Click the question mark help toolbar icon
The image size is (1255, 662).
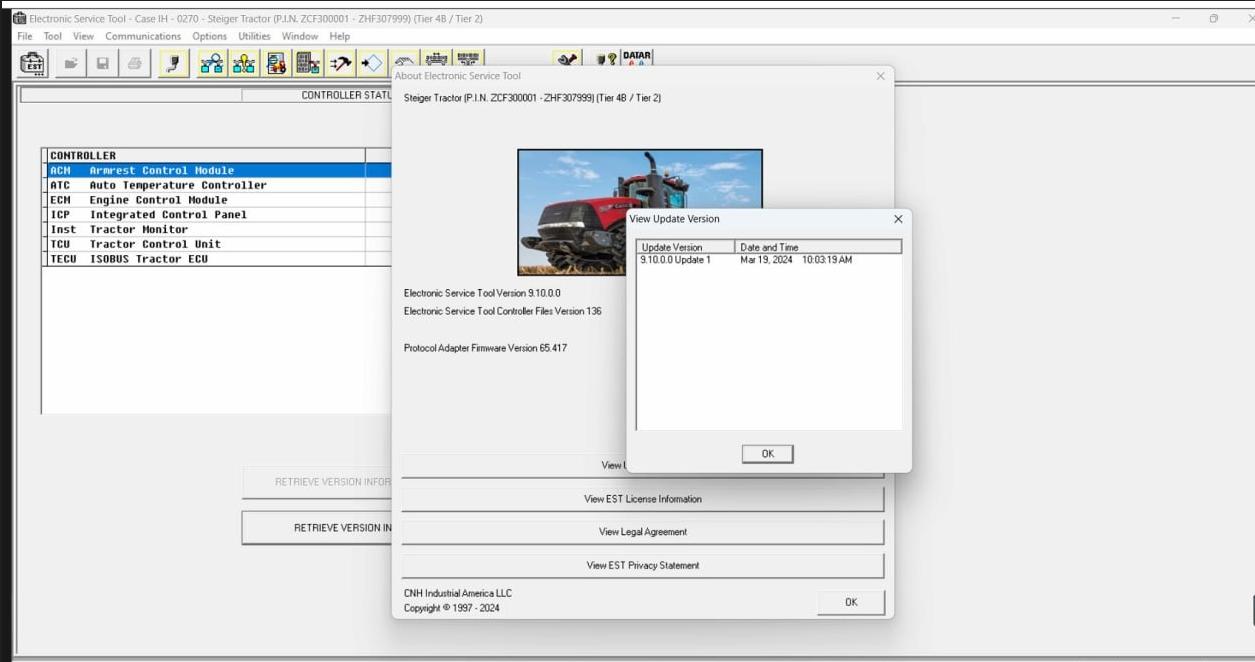[607, 60]
